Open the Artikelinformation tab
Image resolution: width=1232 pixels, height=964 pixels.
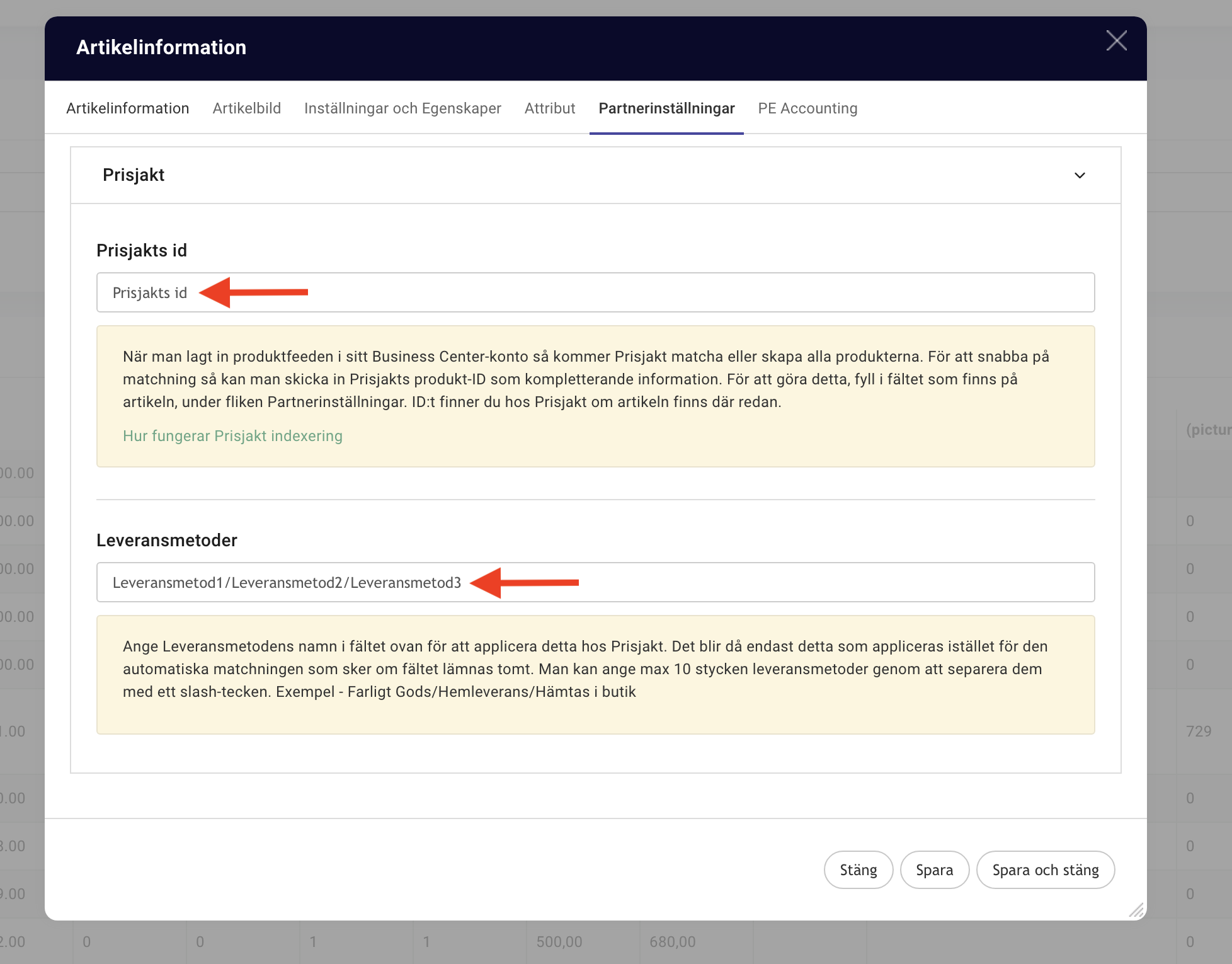click(128, 108)
